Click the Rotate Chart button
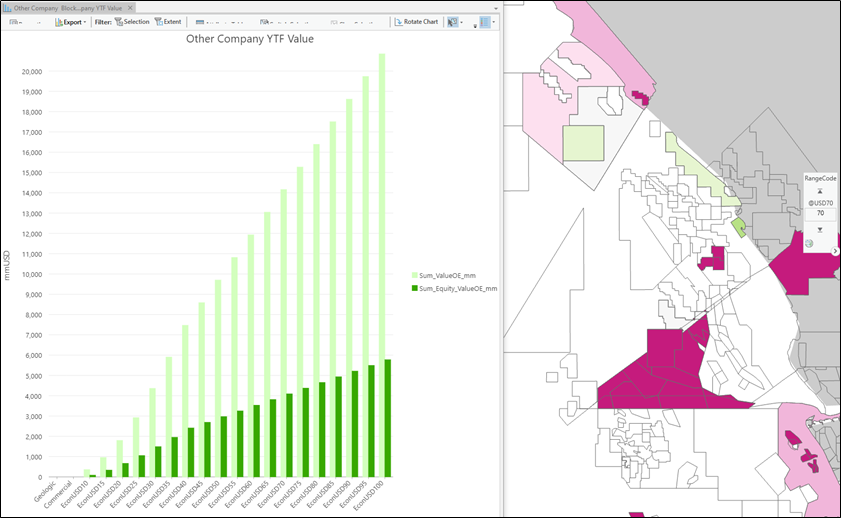 point(415,22)
